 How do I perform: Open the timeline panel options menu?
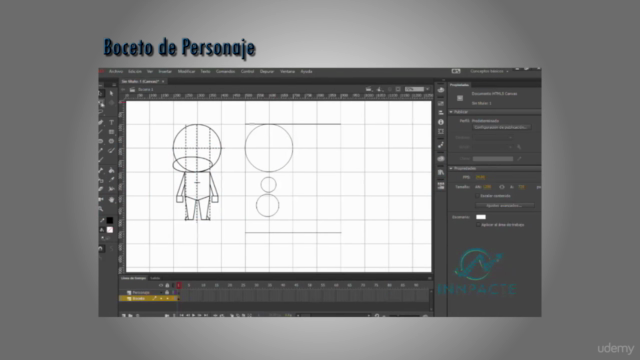[429, 278]
